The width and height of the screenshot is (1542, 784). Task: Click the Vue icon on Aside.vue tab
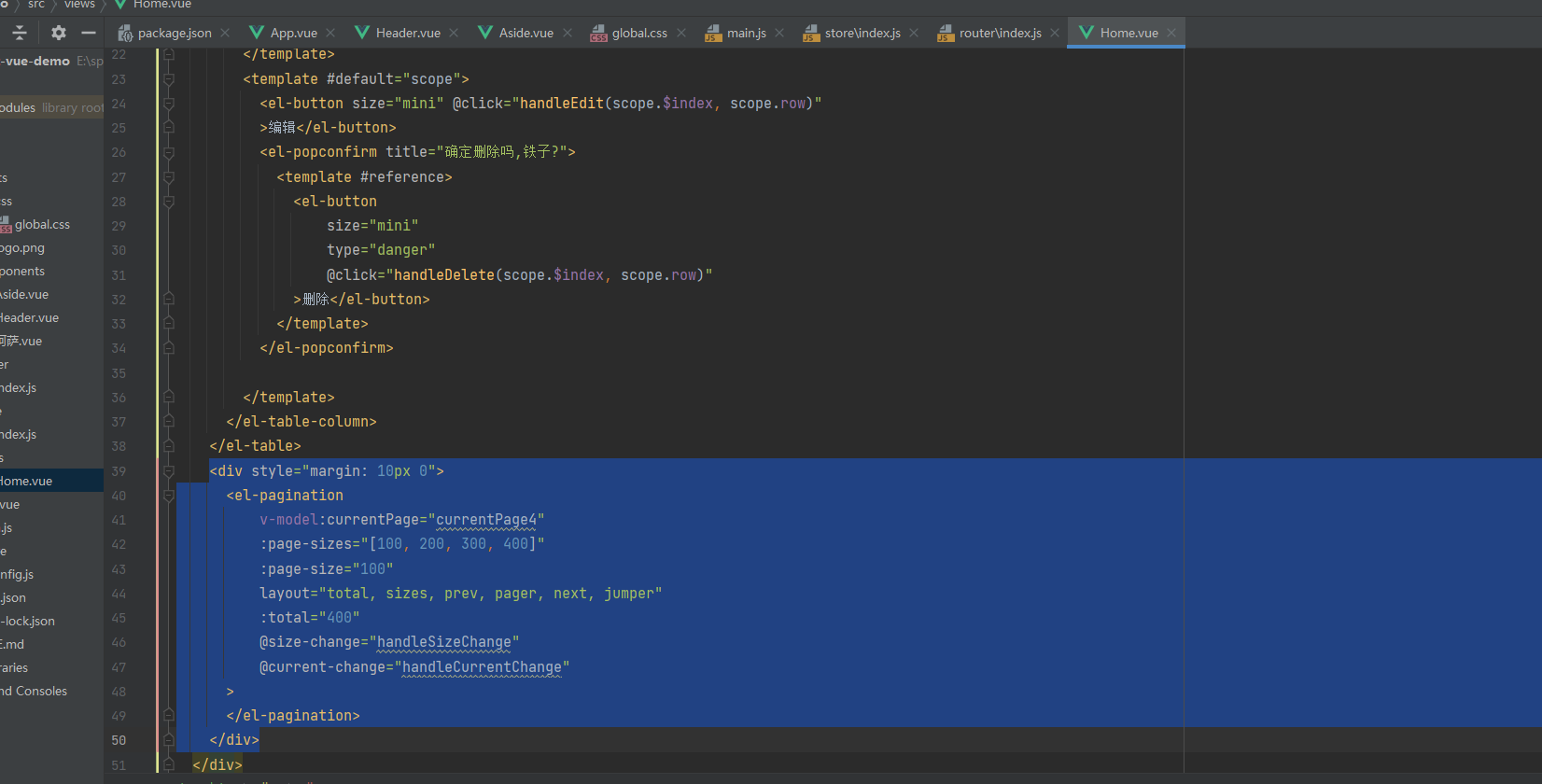click(x=485, y=33)
